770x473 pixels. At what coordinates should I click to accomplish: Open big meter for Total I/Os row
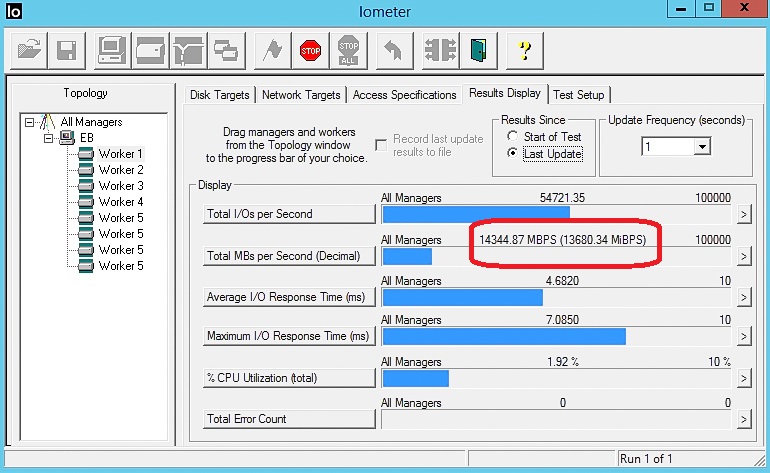click(x=744, y=215)
